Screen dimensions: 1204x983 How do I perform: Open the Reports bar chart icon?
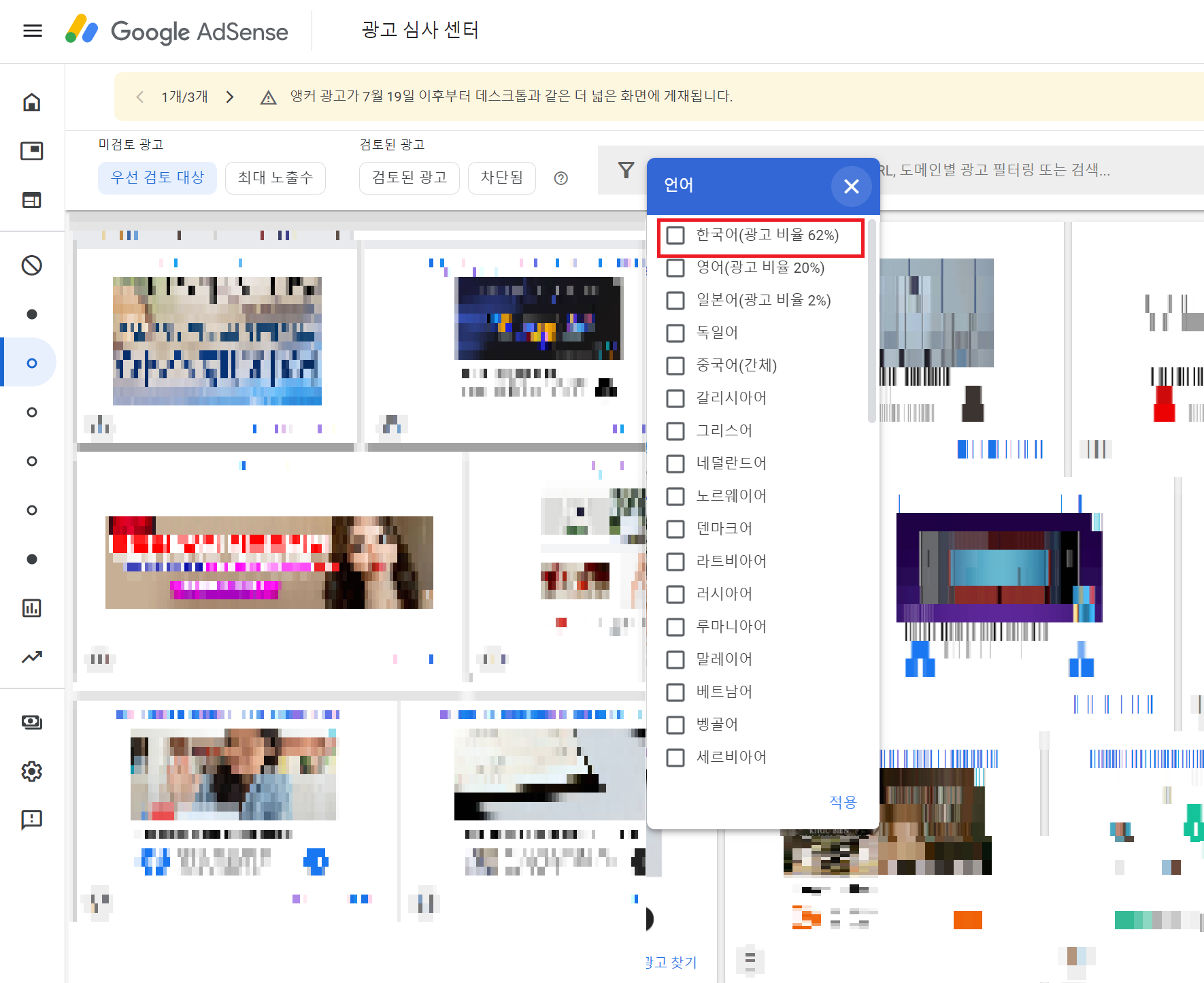32,608
